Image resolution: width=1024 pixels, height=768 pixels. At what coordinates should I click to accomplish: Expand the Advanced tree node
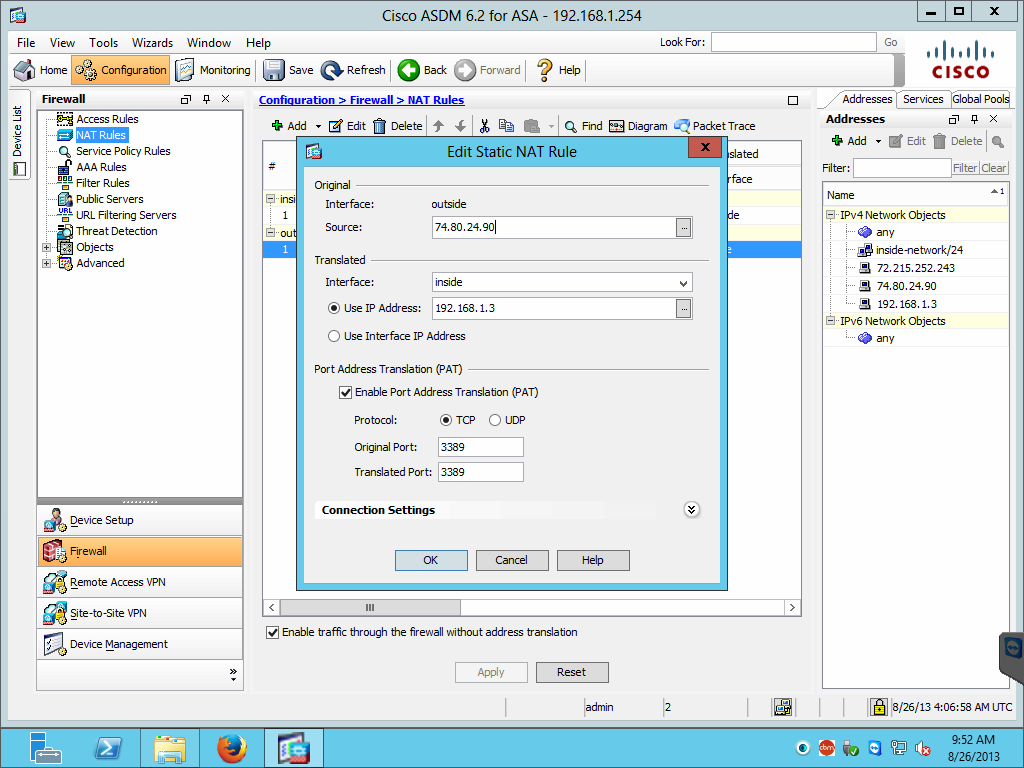(46, 264)
